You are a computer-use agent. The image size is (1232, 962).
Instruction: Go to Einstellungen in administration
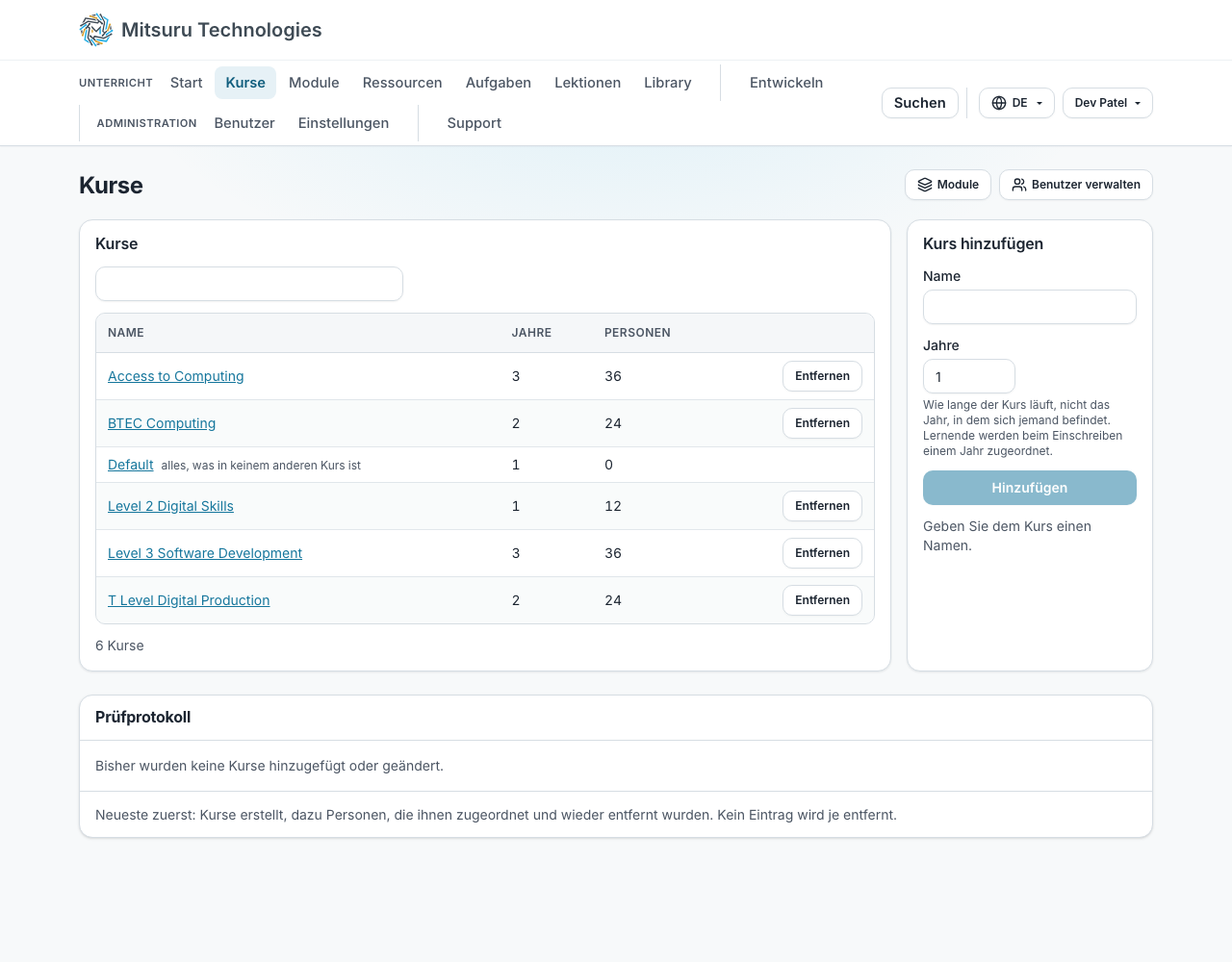344,123
